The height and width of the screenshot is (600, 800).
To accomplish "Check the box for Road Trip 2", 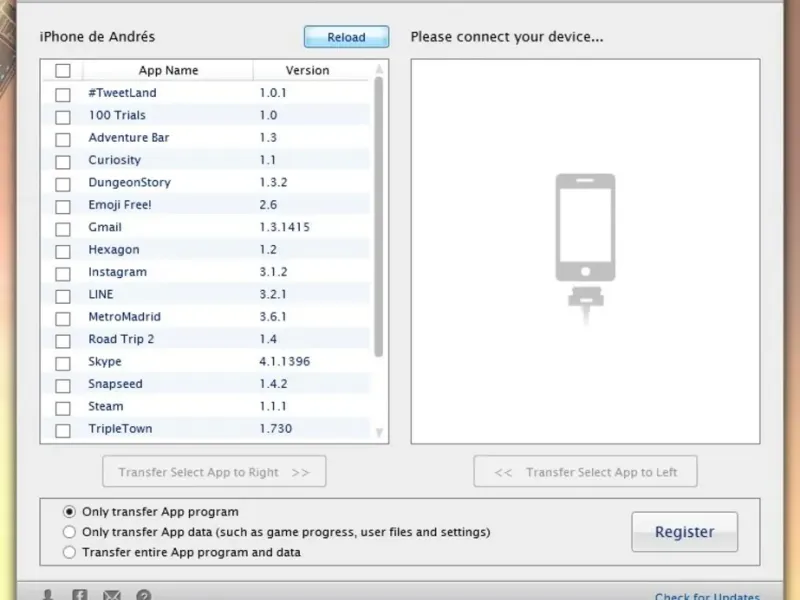I will point(63,341).
